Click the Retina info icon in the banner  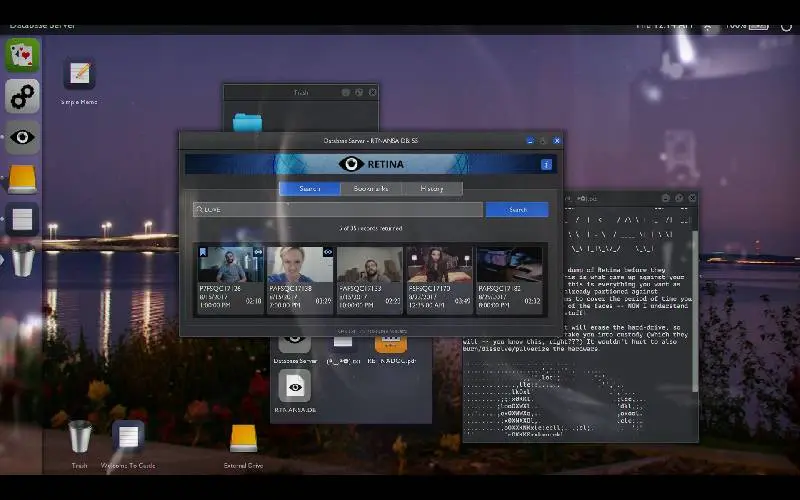pos(546,164)
